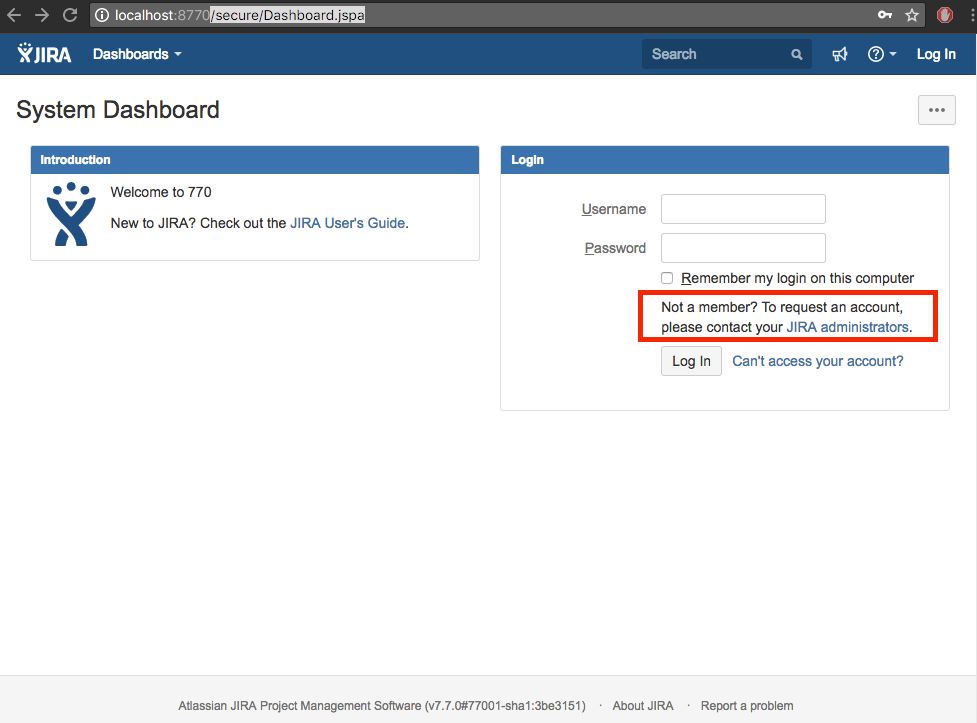Viewport: 977px width, 723px height.
Task: Click the browser back arrow
Action: pos(14,15)
